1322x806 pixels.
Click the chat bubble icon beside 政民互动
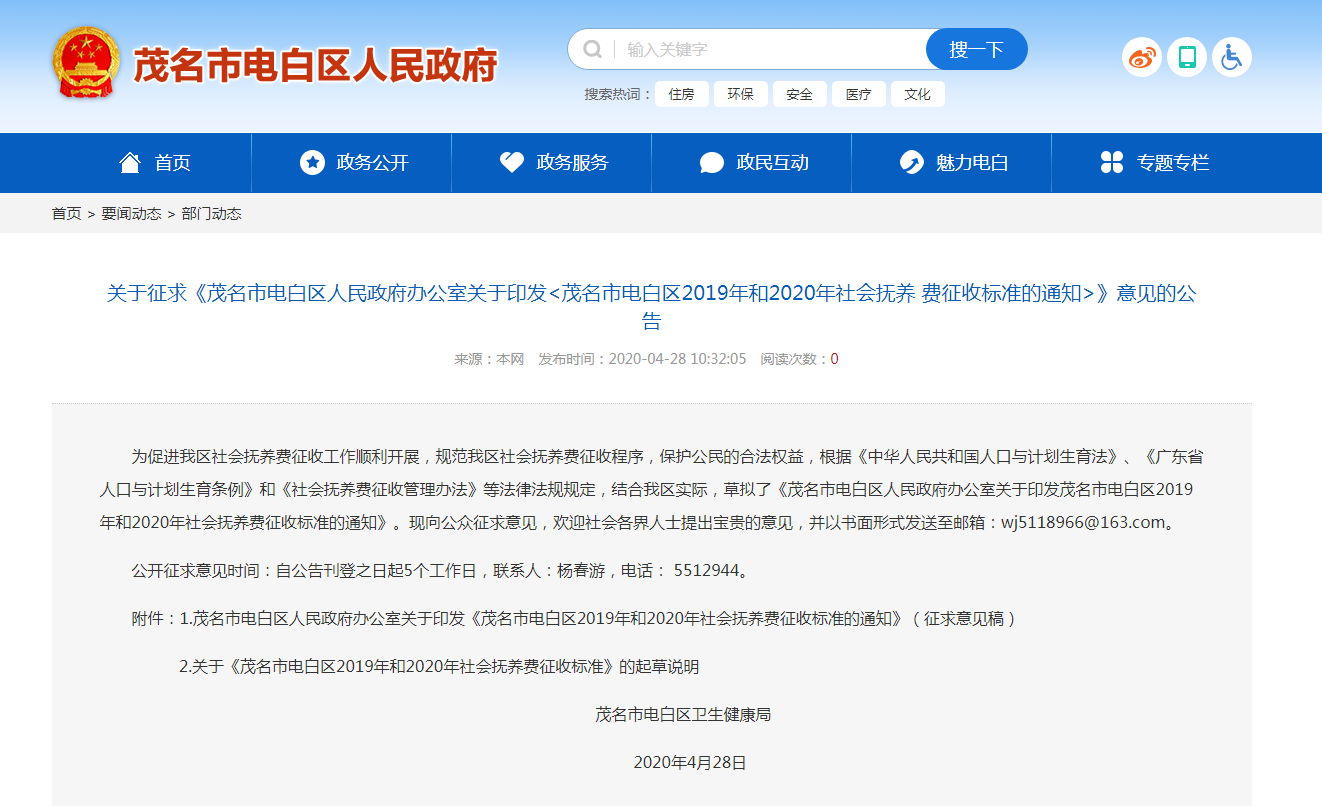[712, 162]
